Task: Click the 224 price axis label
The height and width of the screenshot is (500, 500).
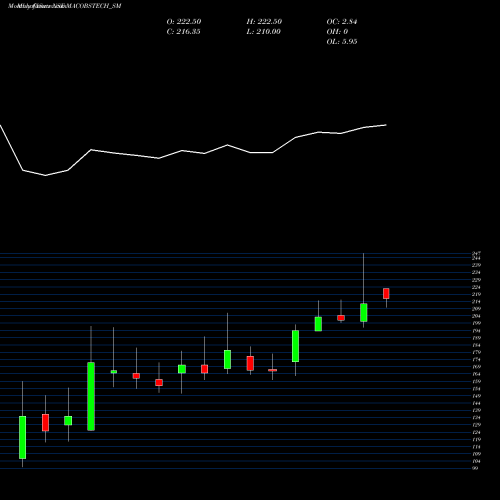Action: pos(476,287)
